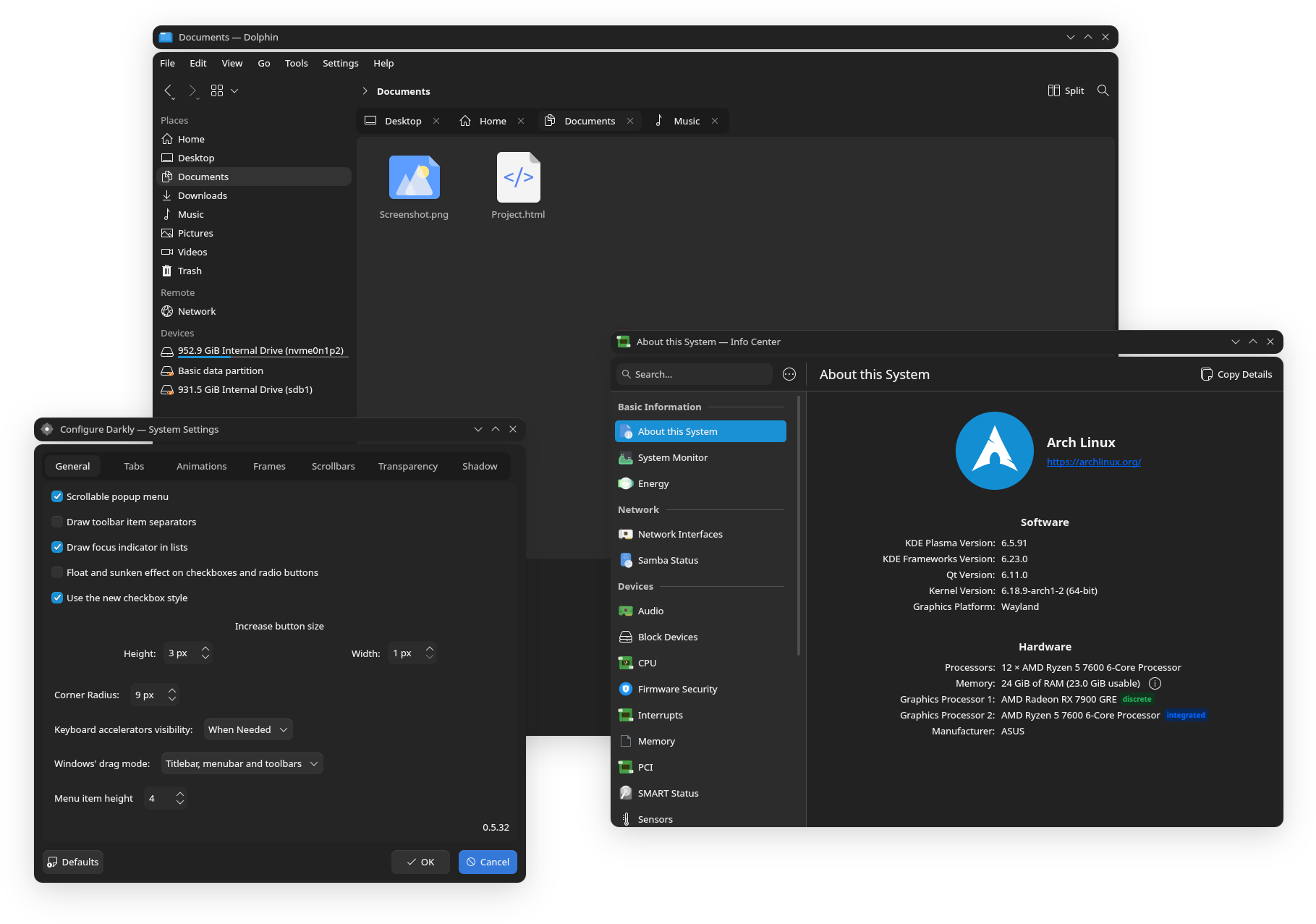Switch to the Music tab in Dolphin
The width and height of the screenshot is (1316, 924).
pos(686,121)
